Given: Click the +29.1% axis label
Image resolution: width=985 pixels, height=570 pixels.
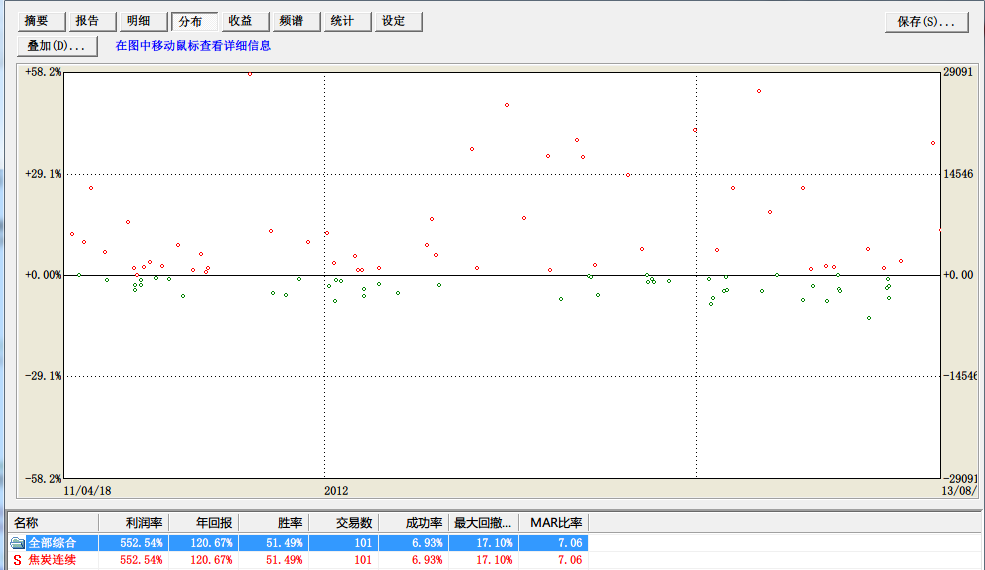Looking at the screenshot, I should [x=43, y=174].
